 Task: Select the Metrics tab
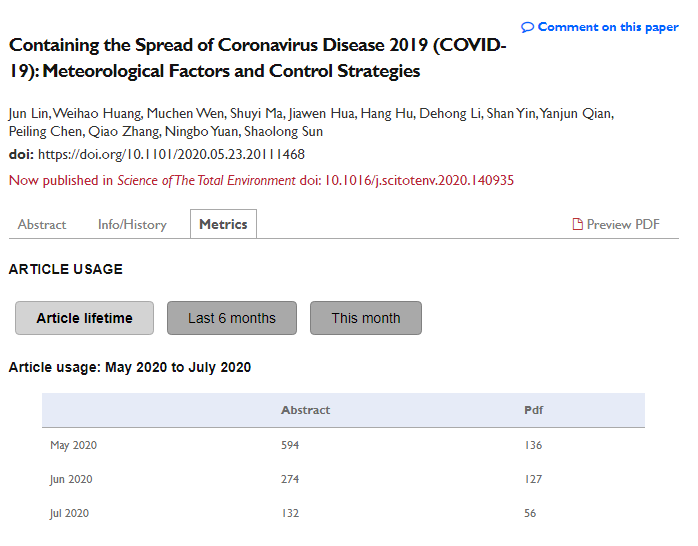pyautogui.click(x=223, y=224)
